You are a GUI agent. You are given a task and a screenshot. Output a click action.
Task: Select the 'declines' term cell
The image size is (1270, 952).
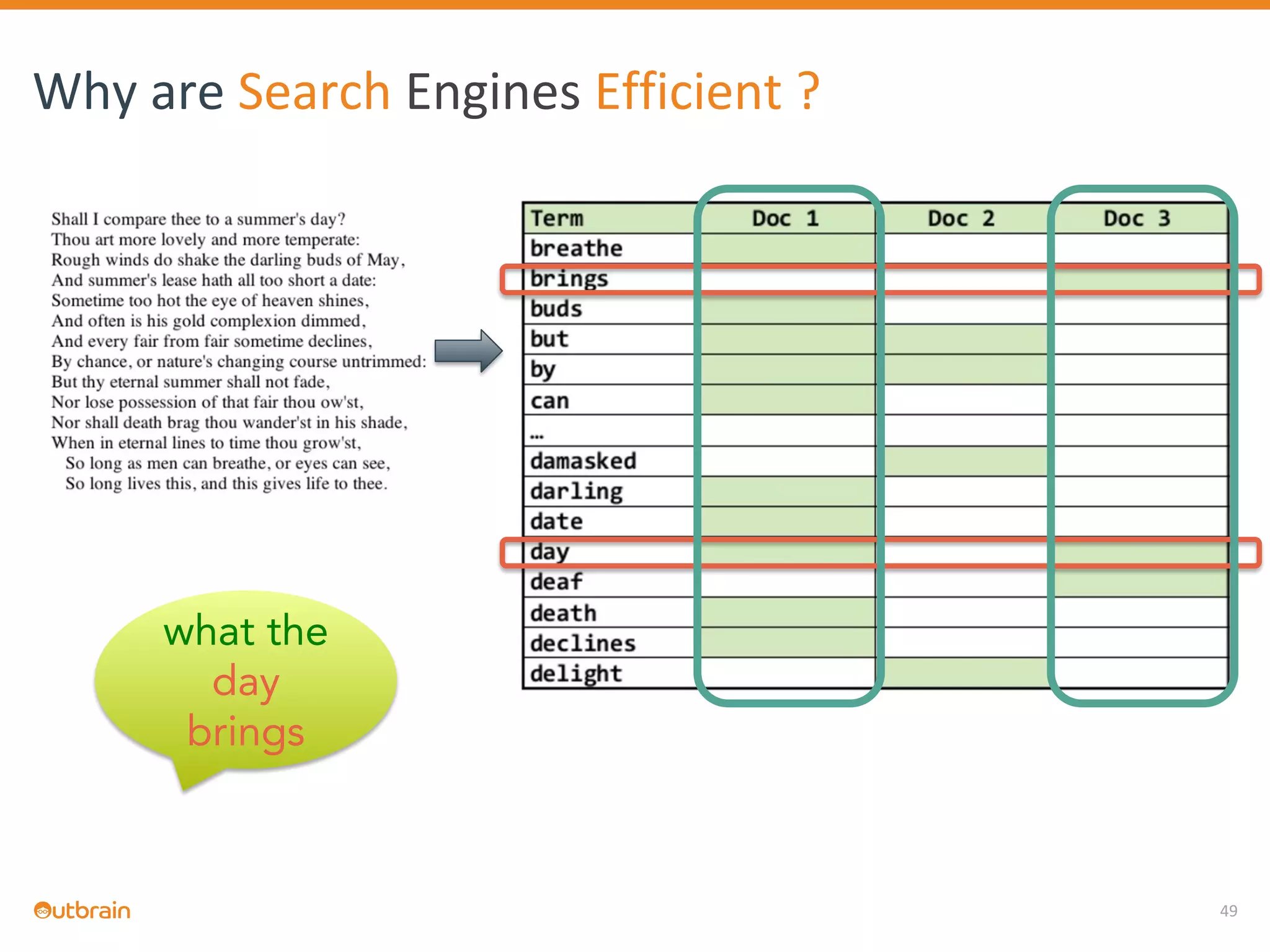pos(610,643)
